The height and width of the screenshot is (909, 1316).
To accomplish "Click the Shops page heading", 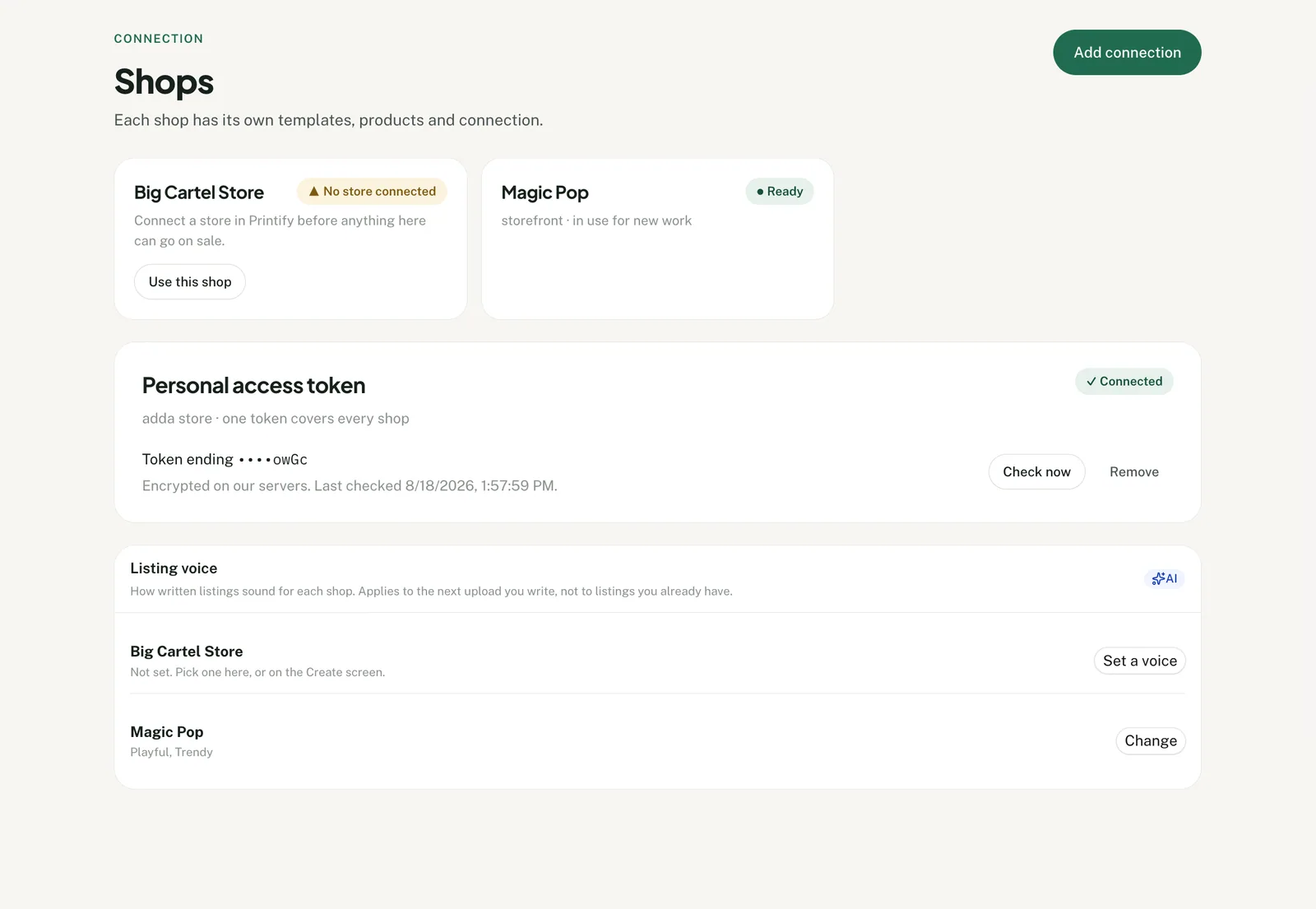I will tap(164, 82).
